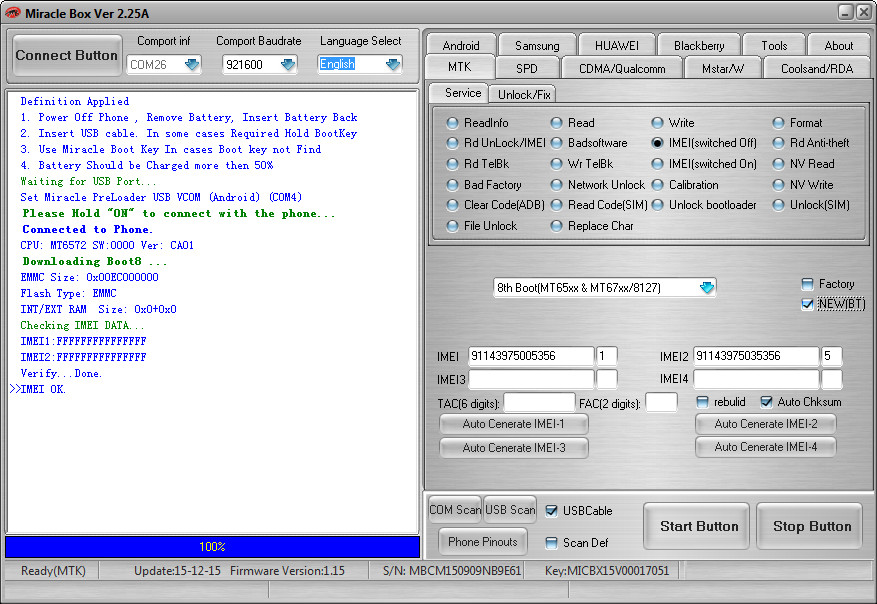Screen dimensions: 877x604
Task: Click the Connect Button
Action: click(67, 55)
